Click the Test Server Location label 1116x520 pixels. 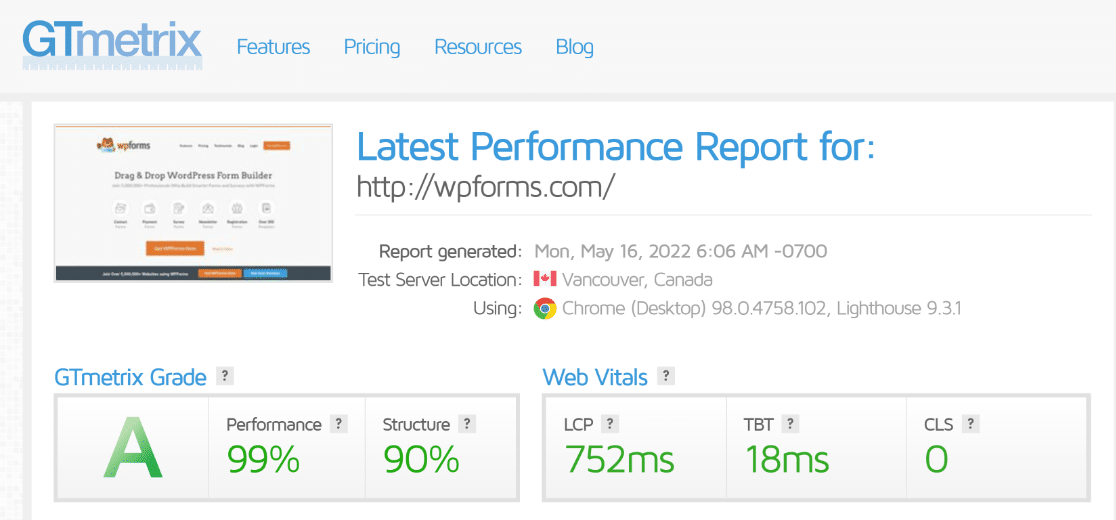coord(440,280)
